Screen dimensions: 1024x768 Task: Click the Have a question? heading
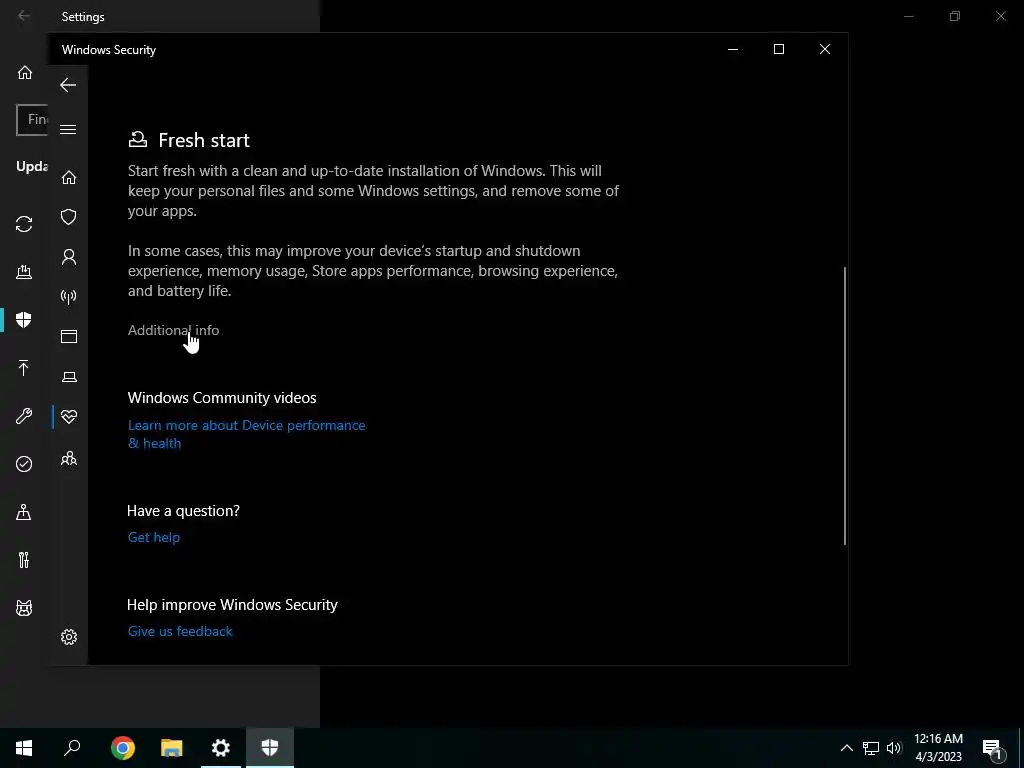[184, 511]
